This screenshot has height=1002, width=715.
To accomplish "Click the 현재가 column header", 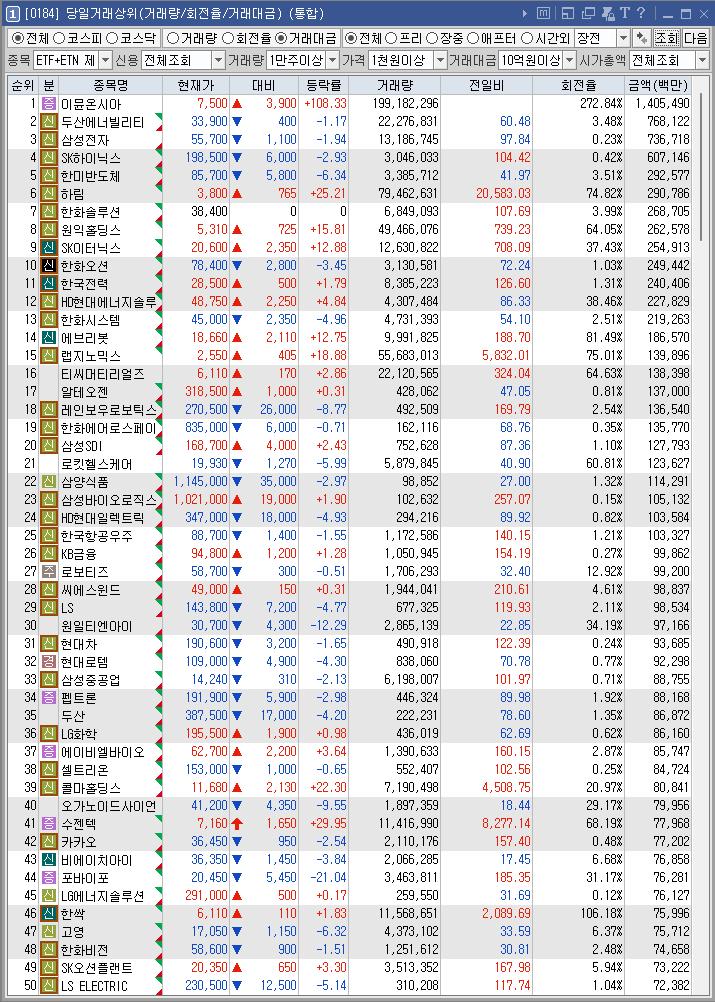I will (196, 85).
